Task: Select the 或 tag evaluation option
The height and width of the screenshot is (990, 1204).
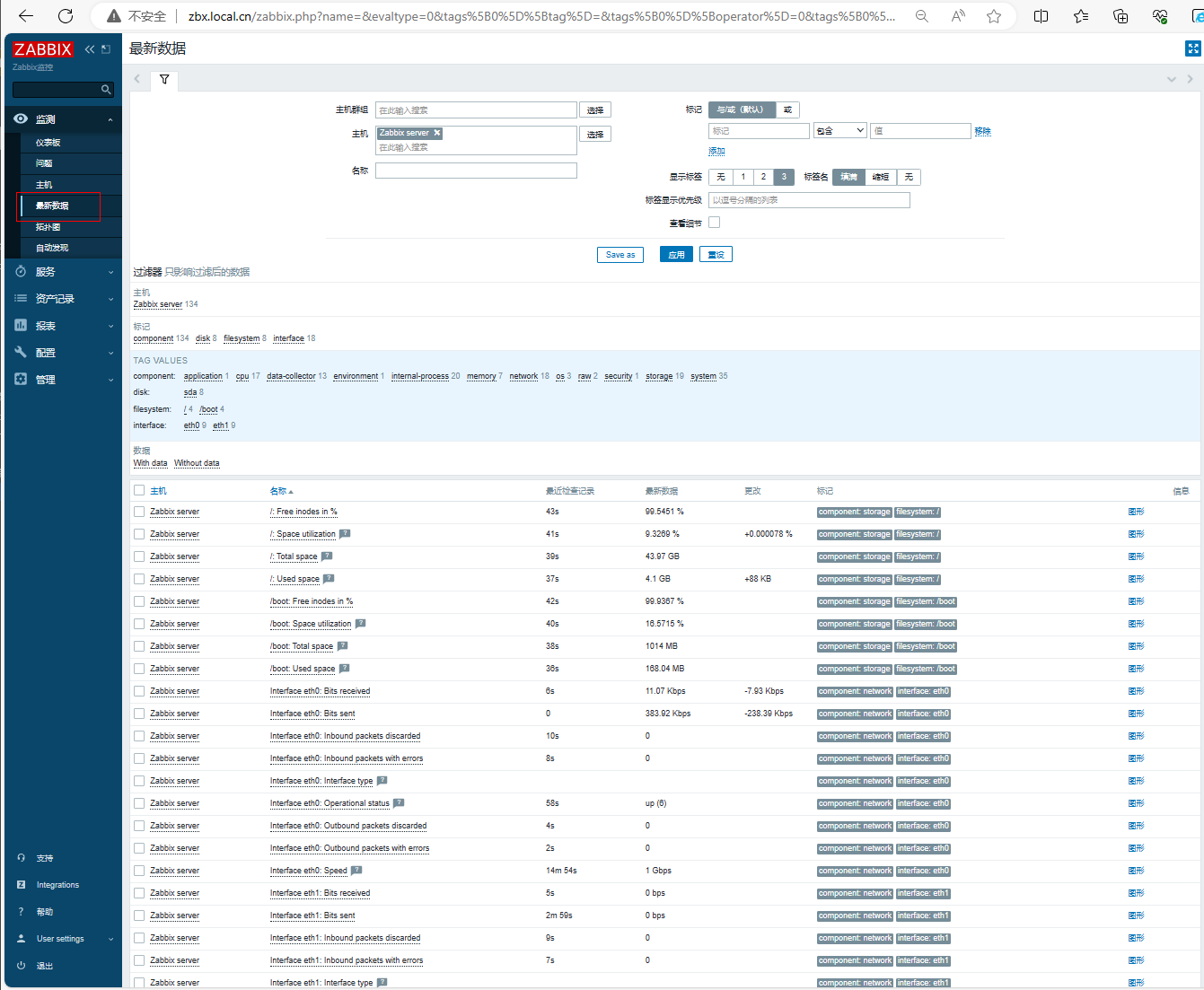Action: tap(787, 110)
